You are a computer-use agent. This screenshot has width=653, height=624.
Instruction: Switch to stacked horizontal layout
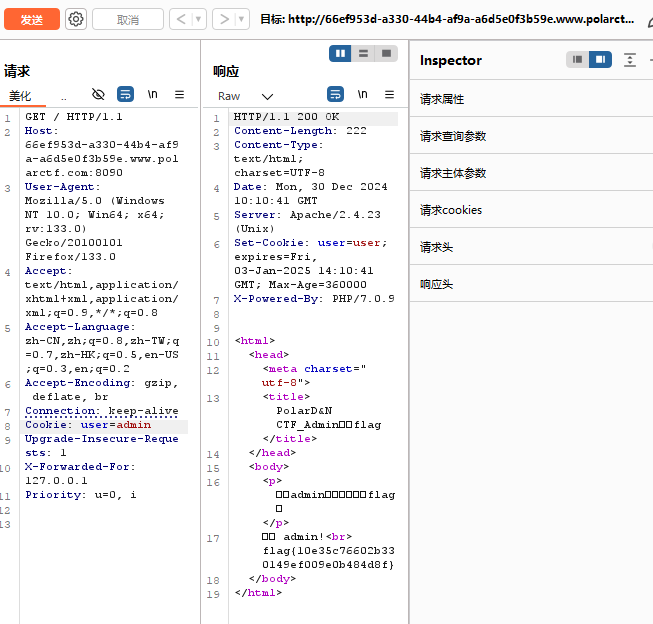[x=363, y=53]
